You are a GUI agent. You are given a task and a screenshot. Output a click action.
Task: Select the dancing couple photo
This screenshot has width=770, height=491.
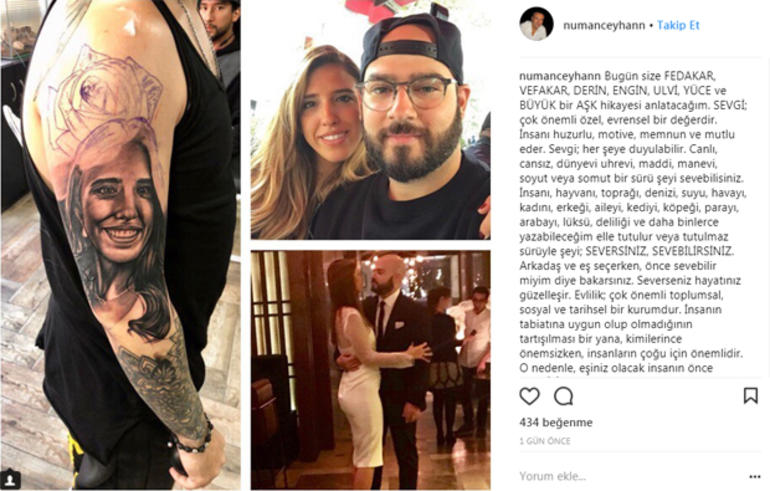[x=370, y=370]
